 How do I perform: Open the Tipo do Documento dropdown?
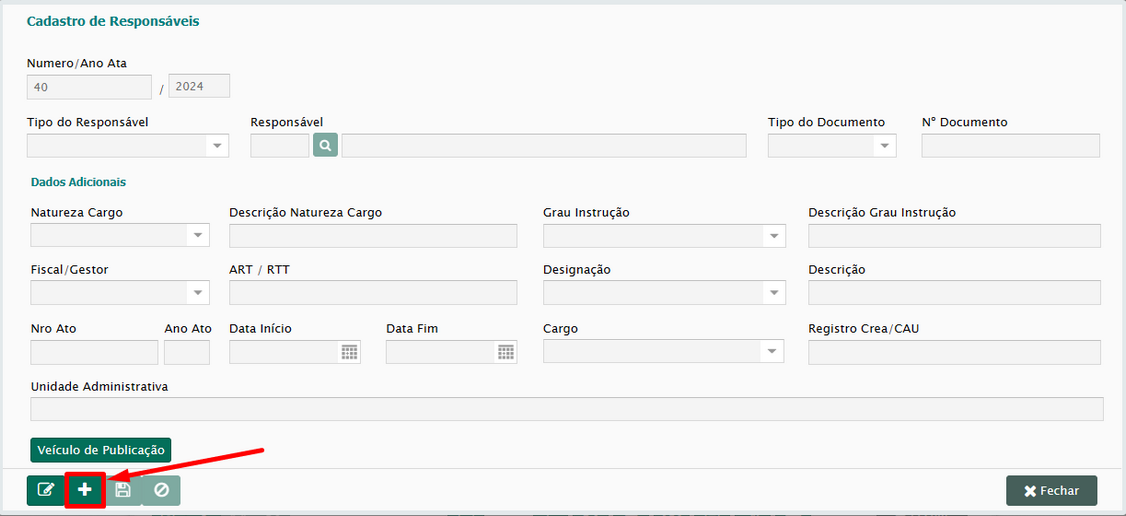(x=884, y=146)
